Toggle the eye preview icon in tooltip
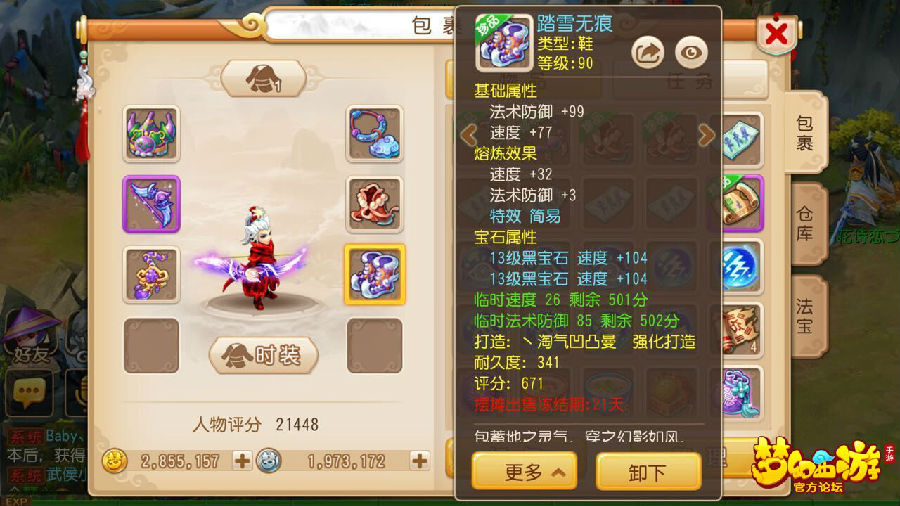This screenshot has height=506, width=900. click(691, 52)
